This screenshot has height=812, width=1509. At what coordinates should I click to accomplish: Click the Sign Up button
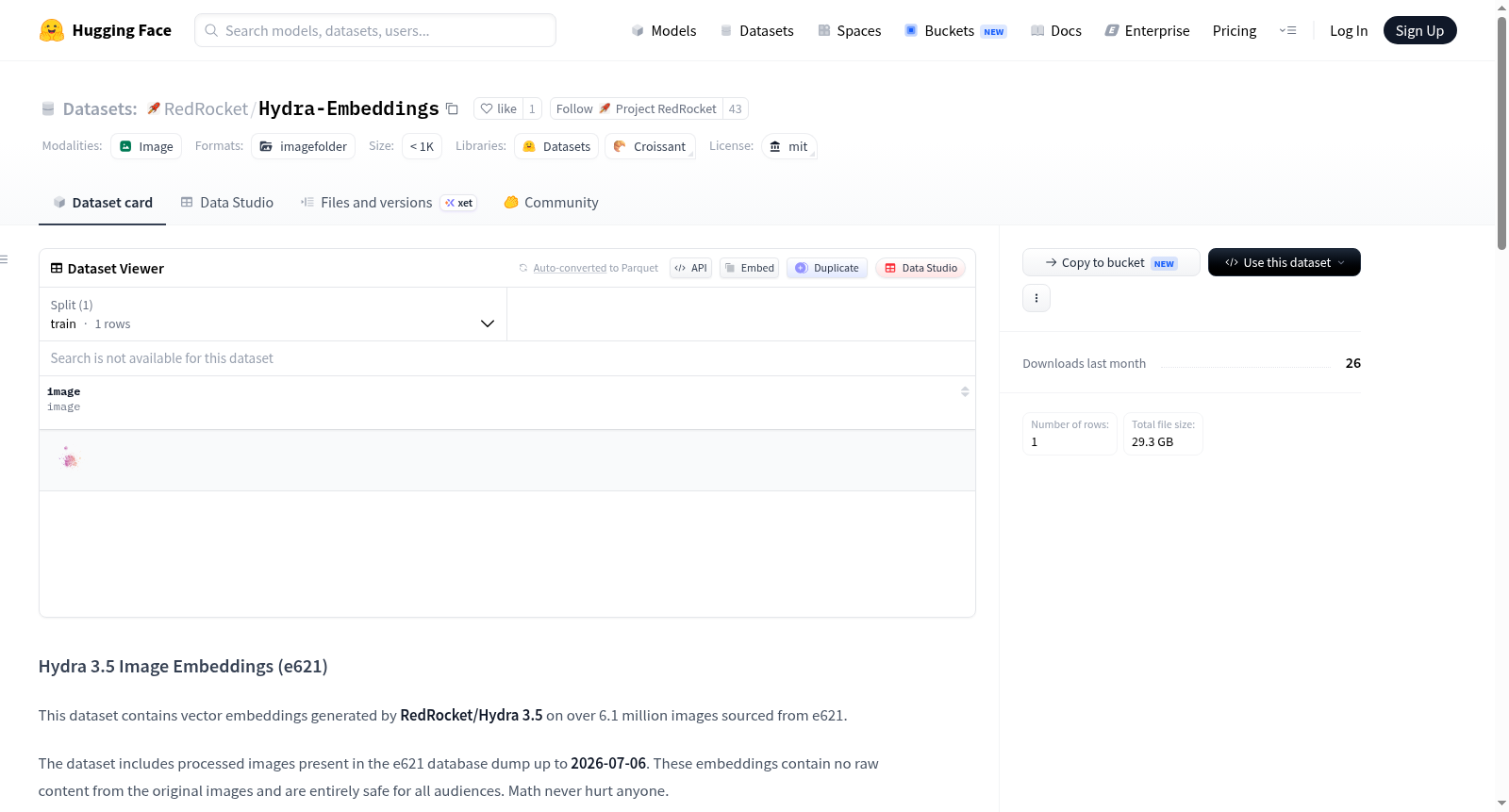point(1419,30)
